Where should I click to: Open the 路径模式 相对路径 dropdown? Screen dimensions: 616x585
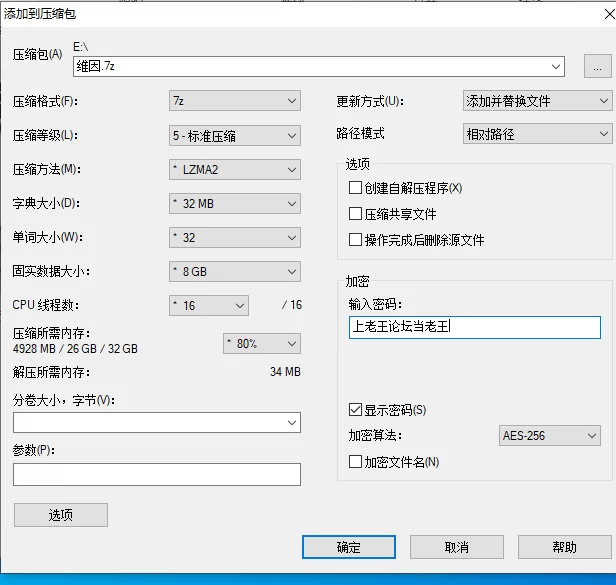coord(537,134)
